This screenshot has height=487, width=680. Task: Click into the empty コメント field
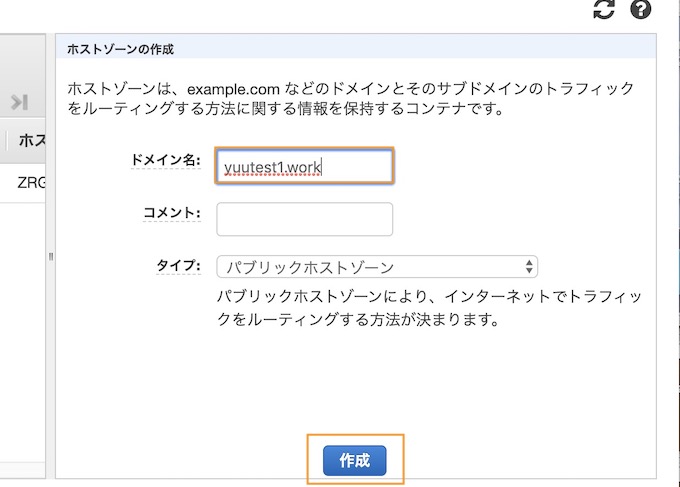click(304, 219)
